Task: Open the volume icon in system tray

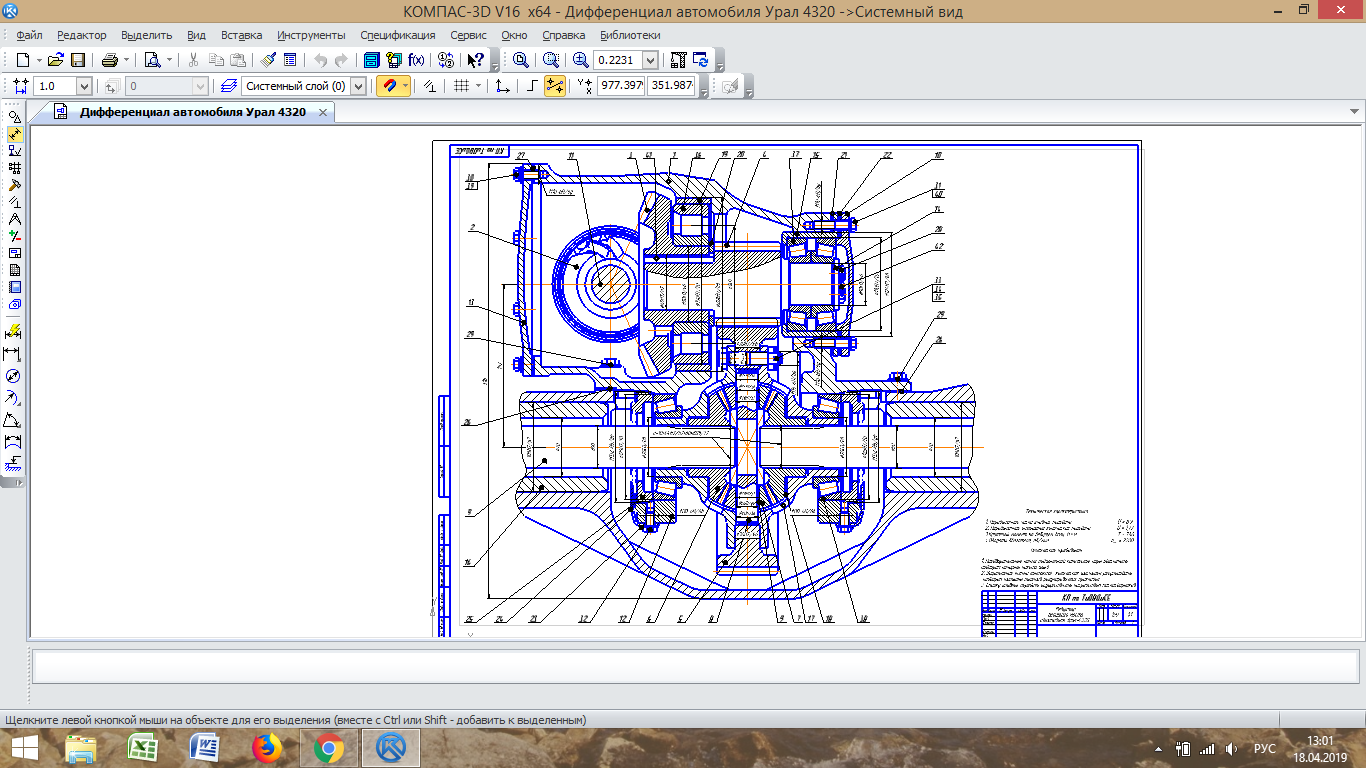Action: [x=1231, y=748]
